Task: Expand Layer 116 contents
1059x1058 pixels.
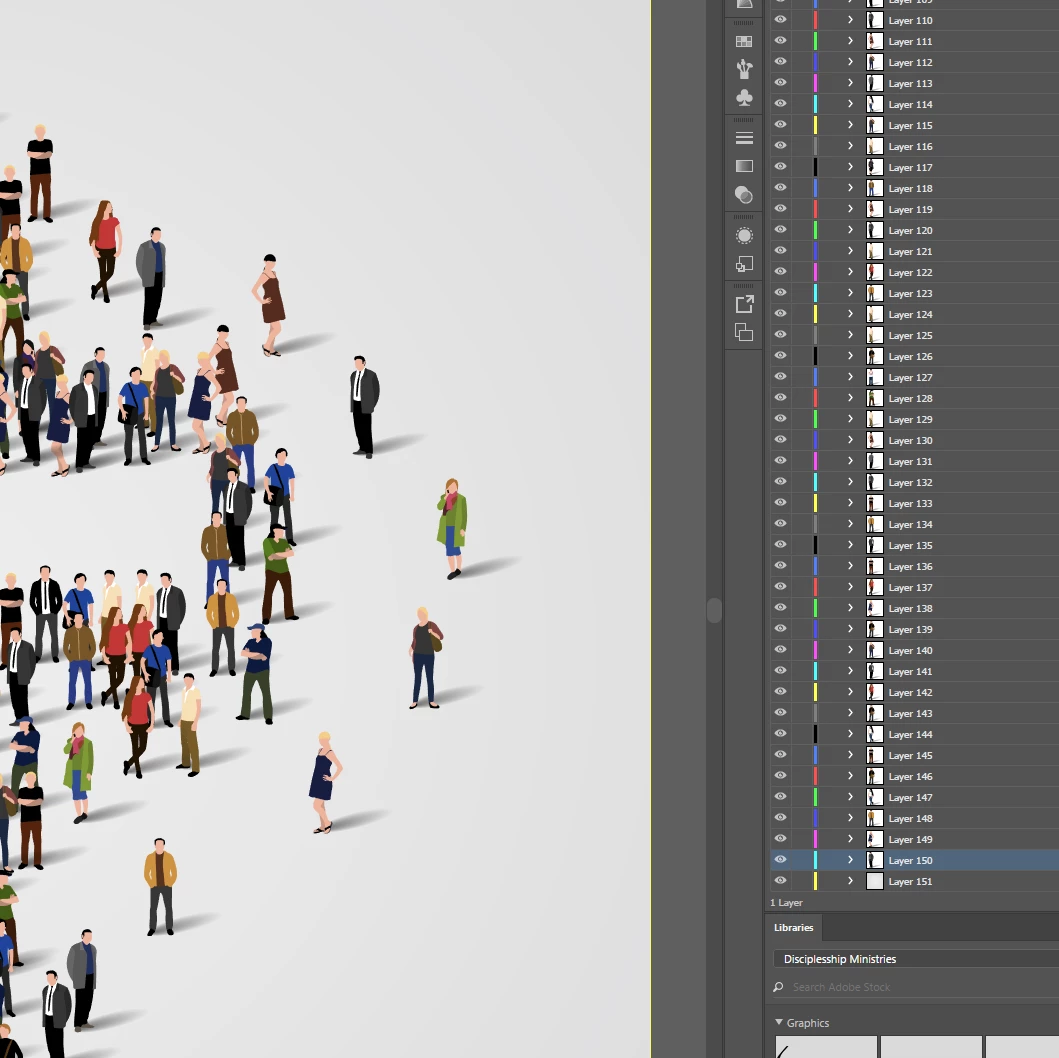Action: coord(850,146)
